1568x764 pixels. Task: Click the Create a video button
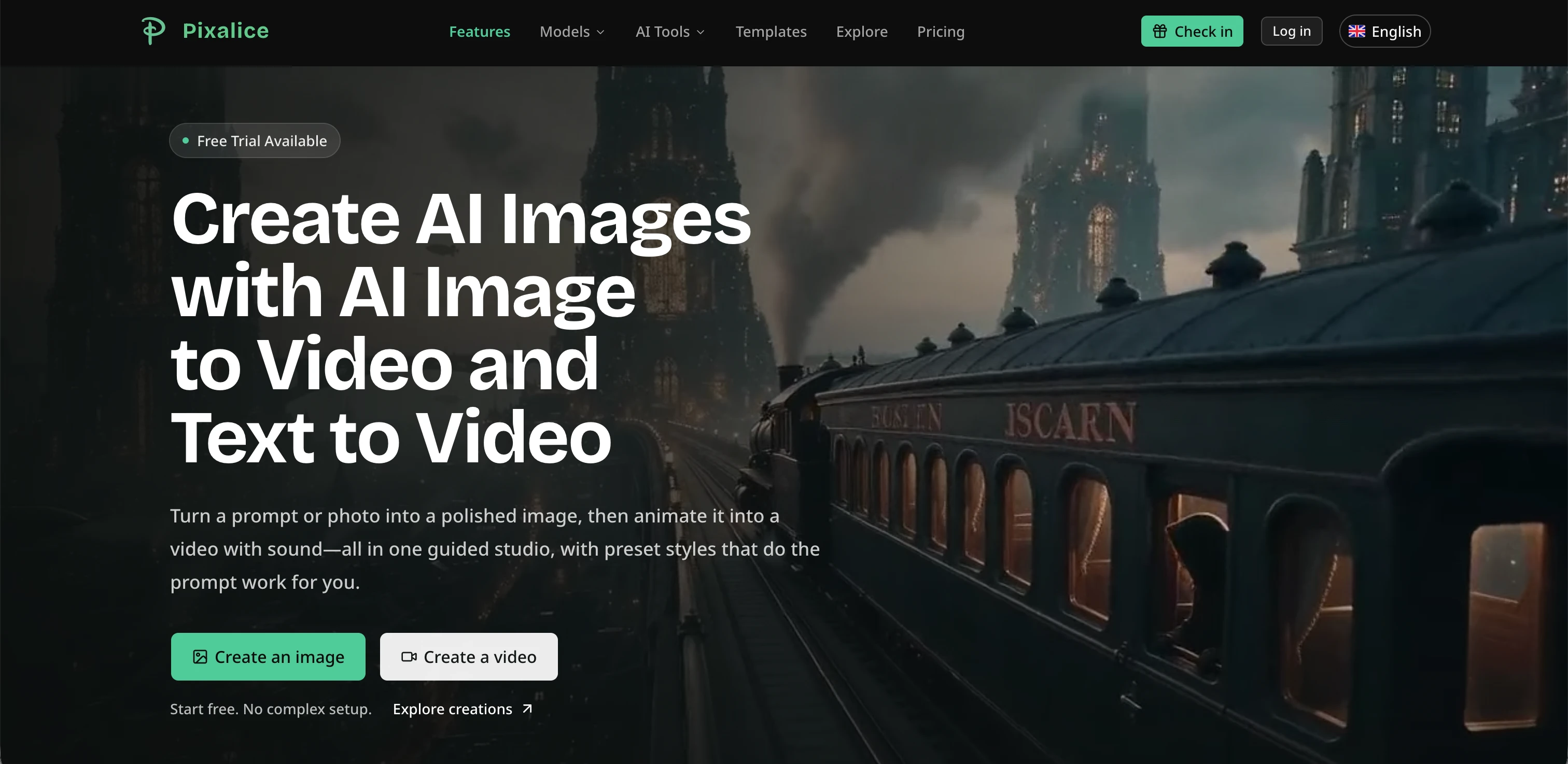coord(469,657)
